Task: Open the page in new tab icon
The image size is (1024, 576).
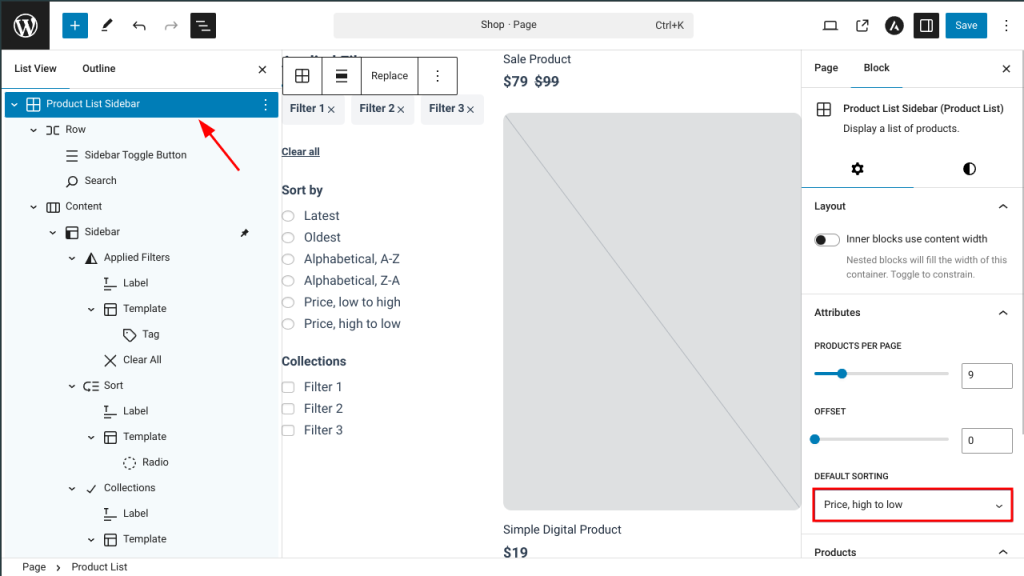Action: [x=862, y=25]
